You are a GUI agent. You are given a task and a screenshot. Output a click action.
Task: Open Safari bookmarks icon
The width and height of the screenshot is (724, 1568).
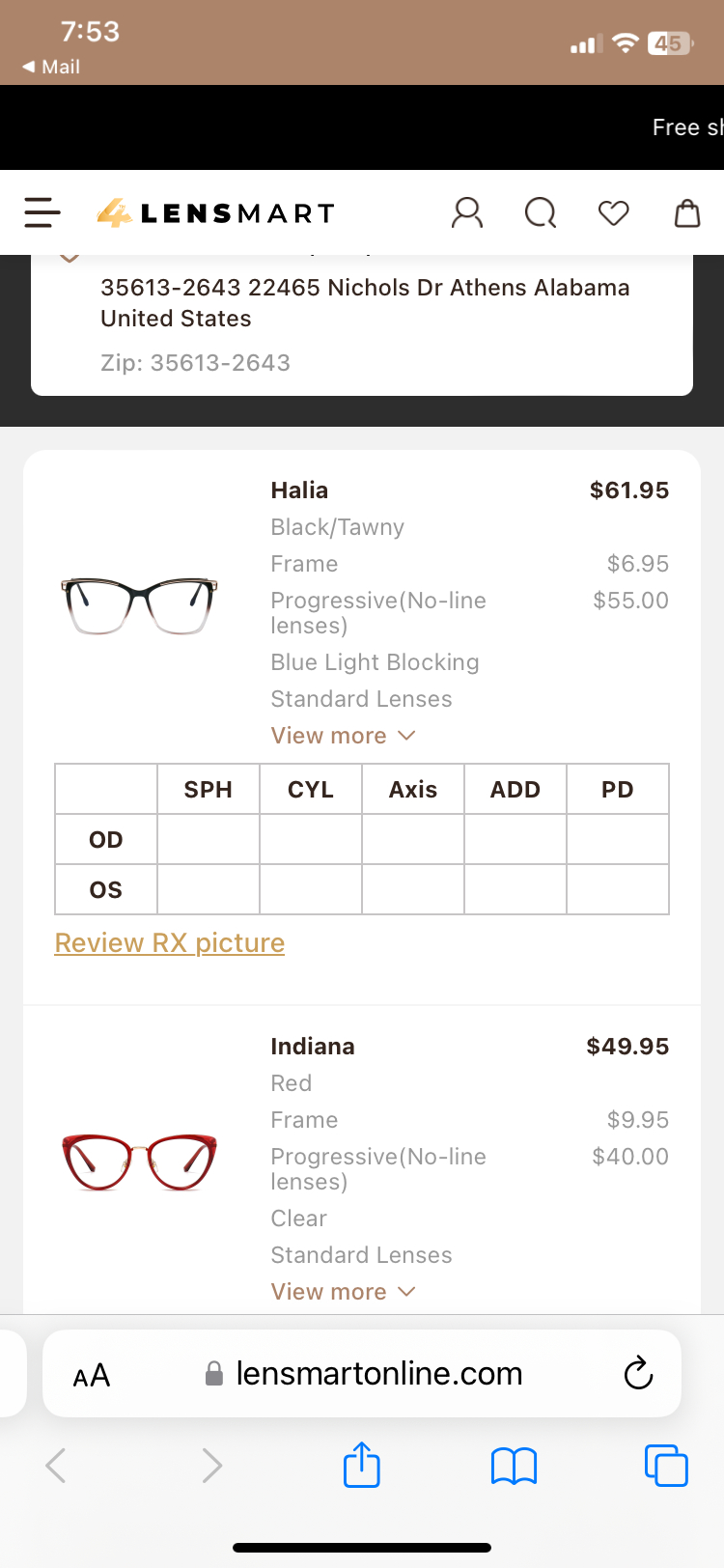pyautogui.click(x=514, y=1465)
